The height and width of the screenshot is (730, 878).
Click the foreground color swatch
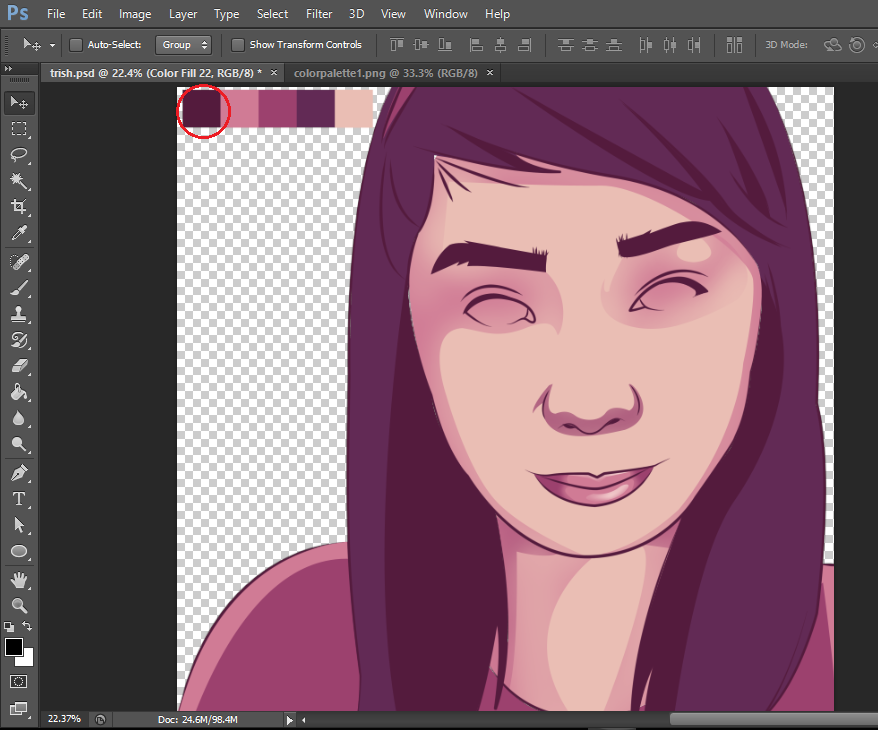pos(14,647)
